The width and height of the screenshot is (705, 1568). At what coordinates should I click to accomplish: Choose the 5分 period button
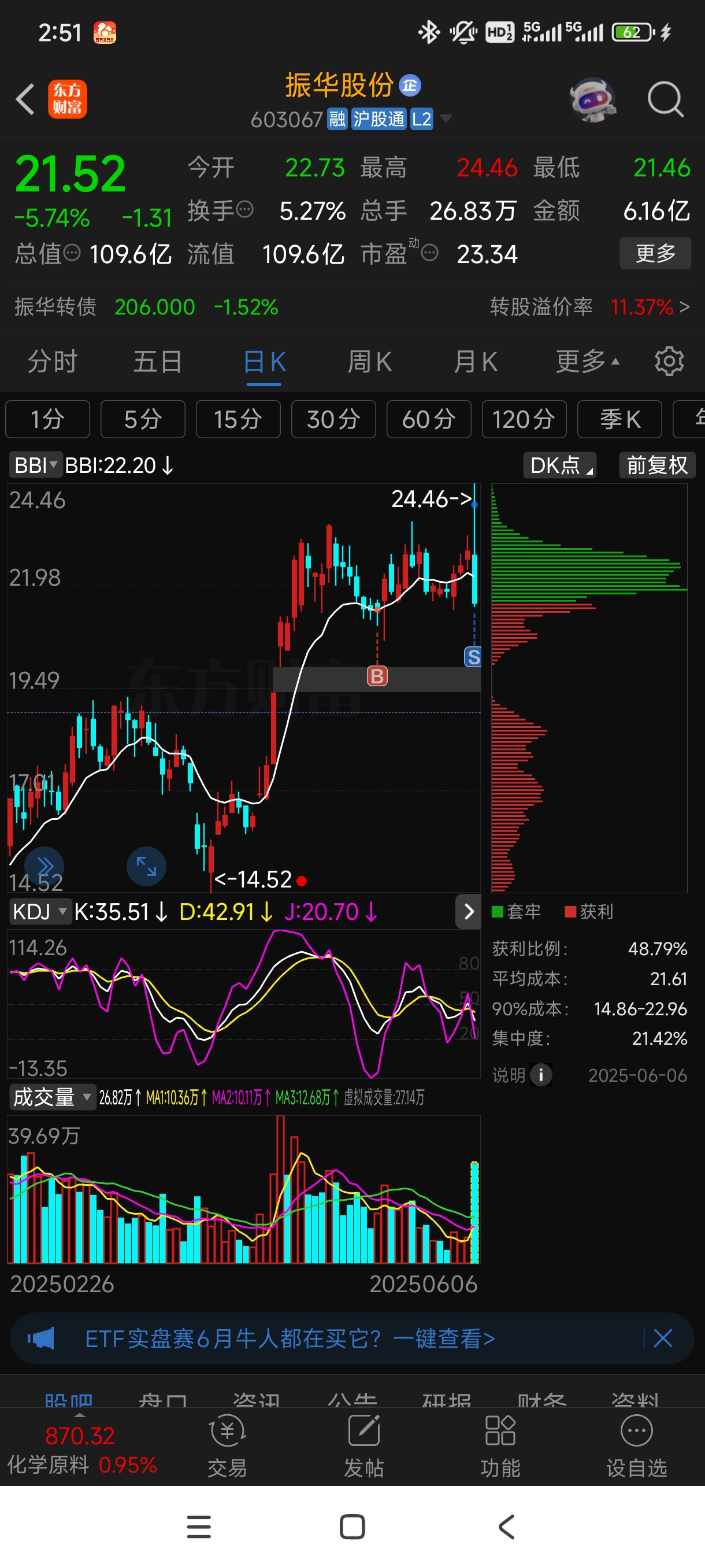(143, 419)
